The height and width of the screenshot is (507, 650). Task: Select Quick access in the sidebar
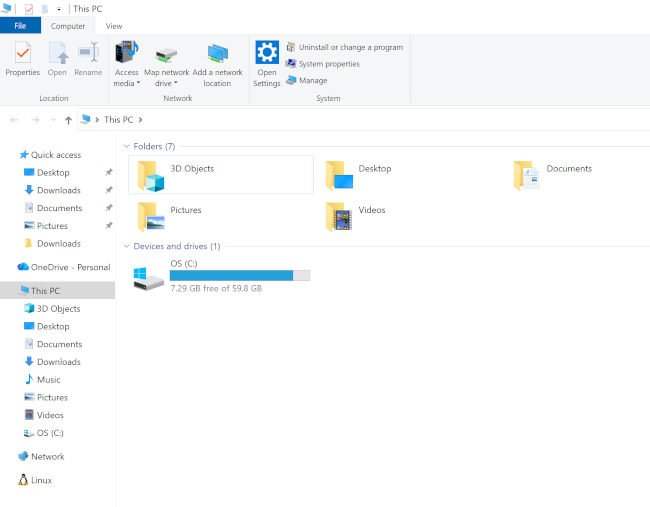[x=50, y=155]
